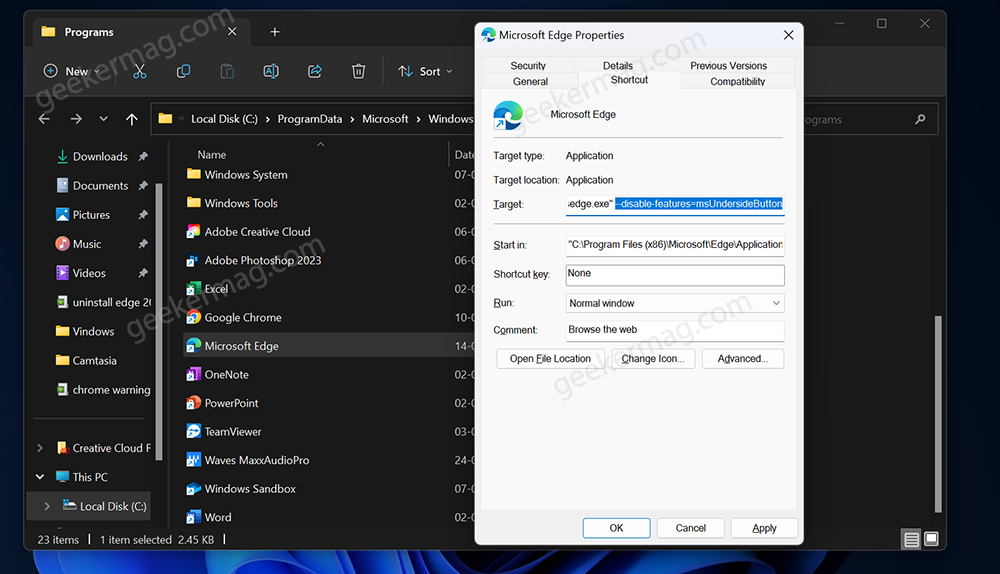Click OK in the Properties dialog
This screenshot has width=1000, height=574.
(x=616, y=528)
